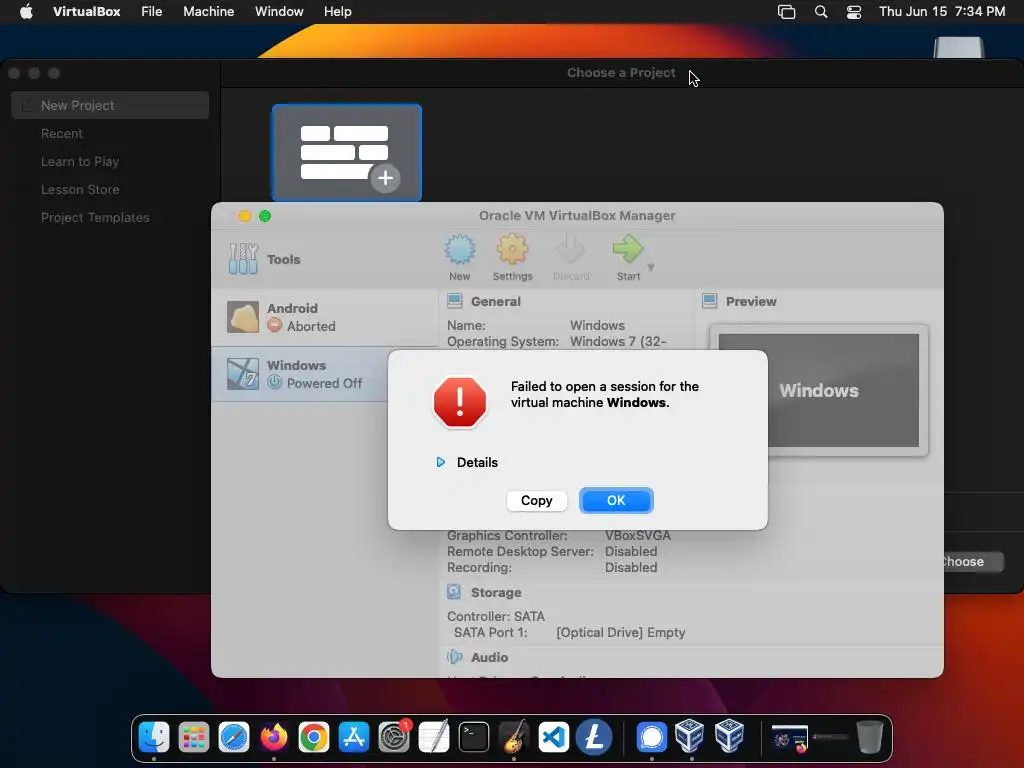Click the green Start arrow icon
Screen dimensions: 1024x768
[628, 250]
